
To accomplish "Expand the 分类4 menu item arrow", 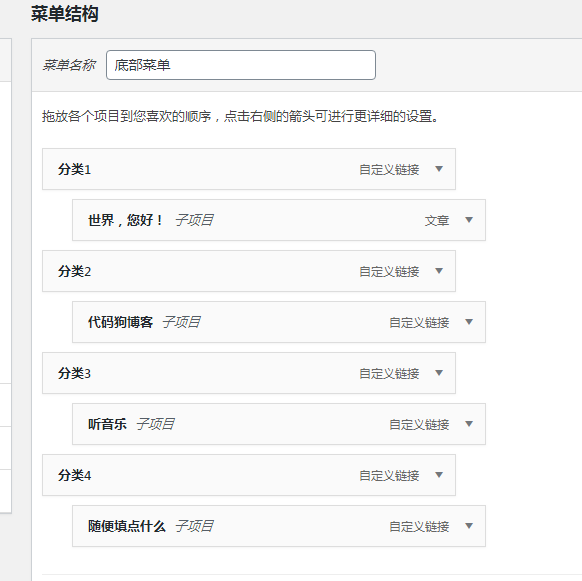I will (439, 475).
